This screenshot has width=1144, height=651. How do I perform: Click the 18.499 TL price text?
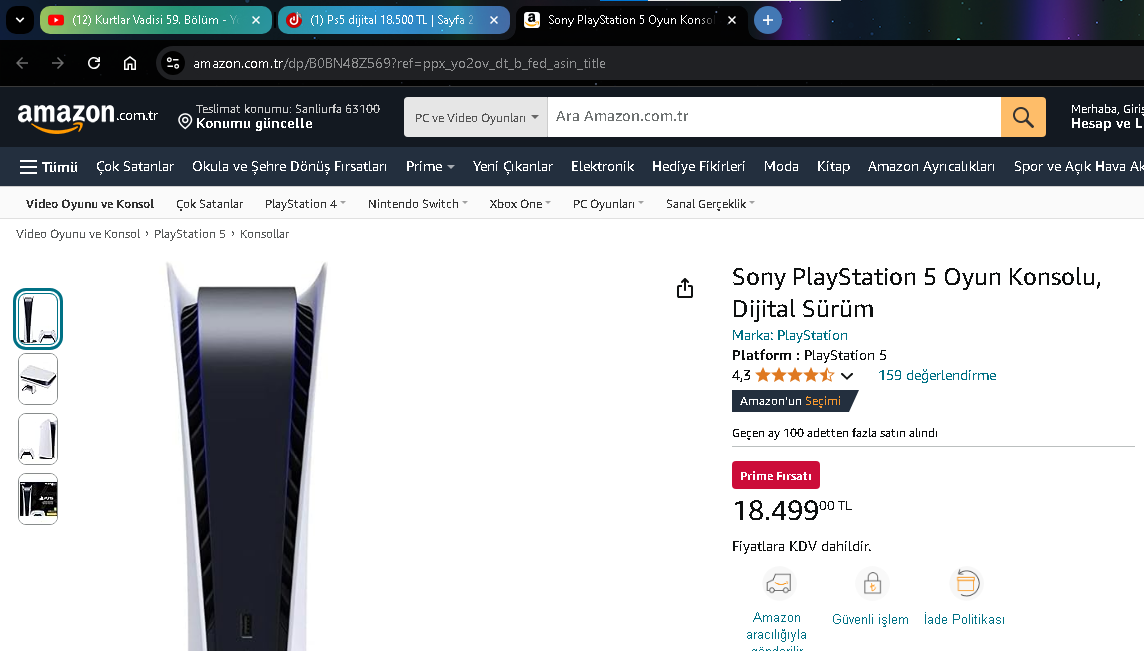792,510
